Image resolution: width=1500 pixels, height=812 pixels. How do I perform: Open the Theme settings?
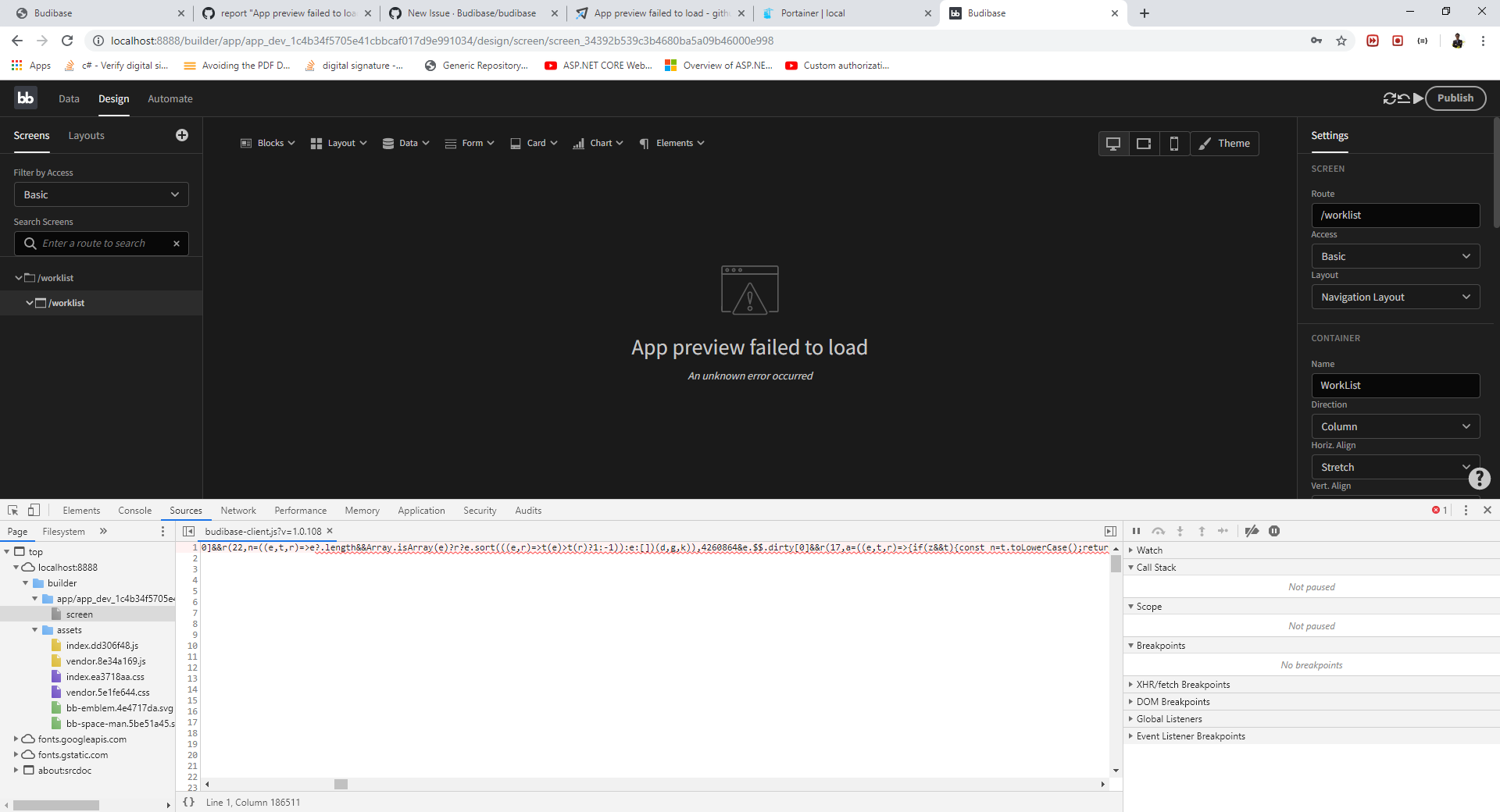1223,144
